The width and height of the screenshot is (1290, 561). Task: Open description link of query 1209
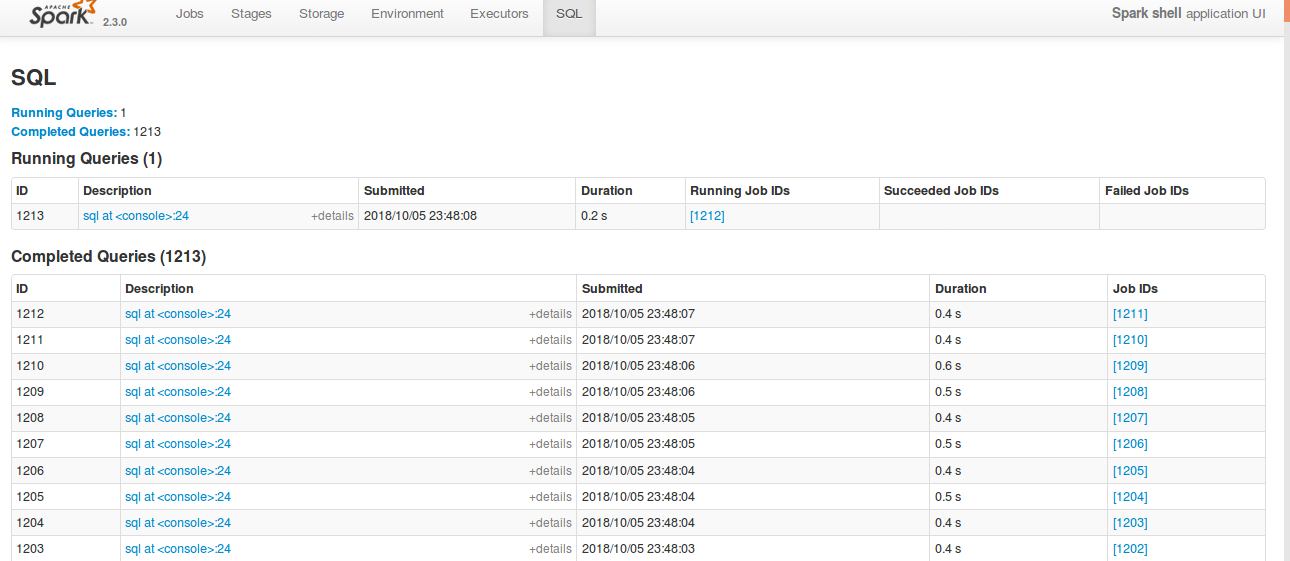[178, 392]
